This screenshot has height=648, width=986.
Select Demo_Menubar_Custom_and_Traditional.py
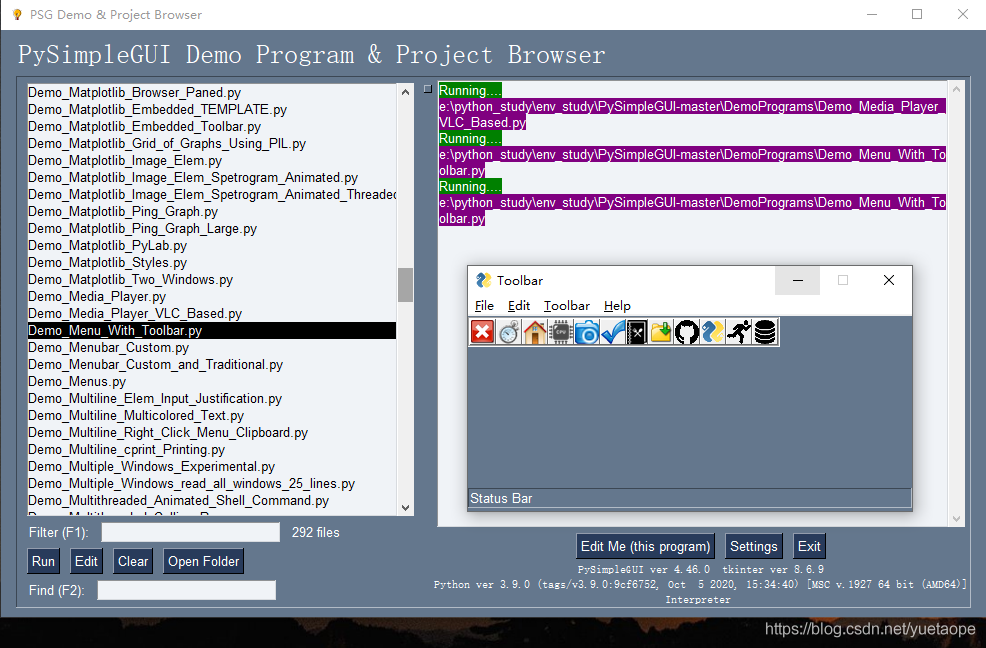(212, 364)
